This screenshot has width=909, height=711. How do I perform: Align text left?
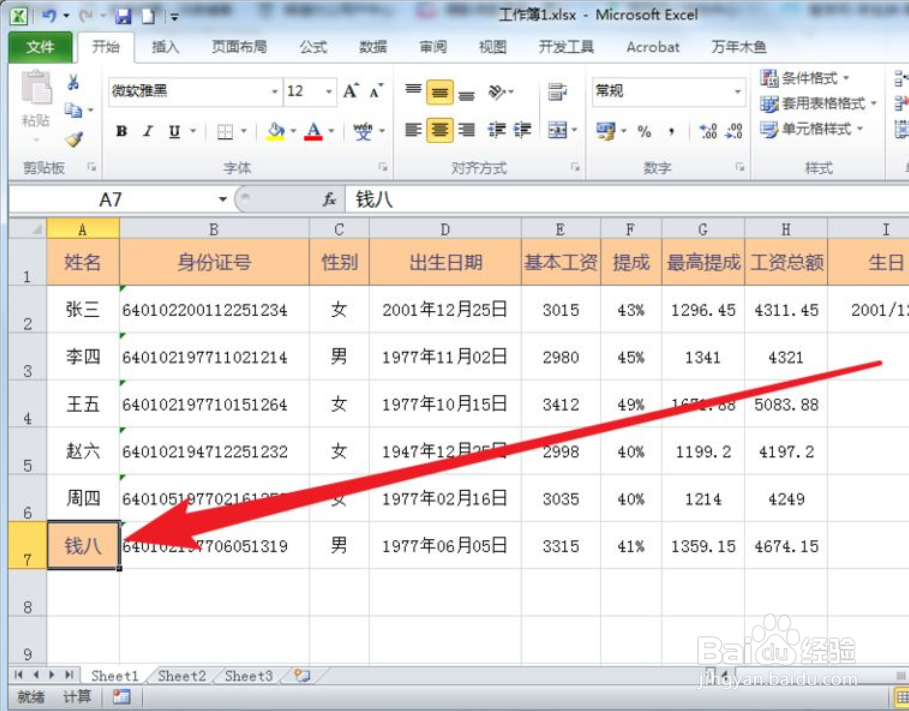point(413,130)
